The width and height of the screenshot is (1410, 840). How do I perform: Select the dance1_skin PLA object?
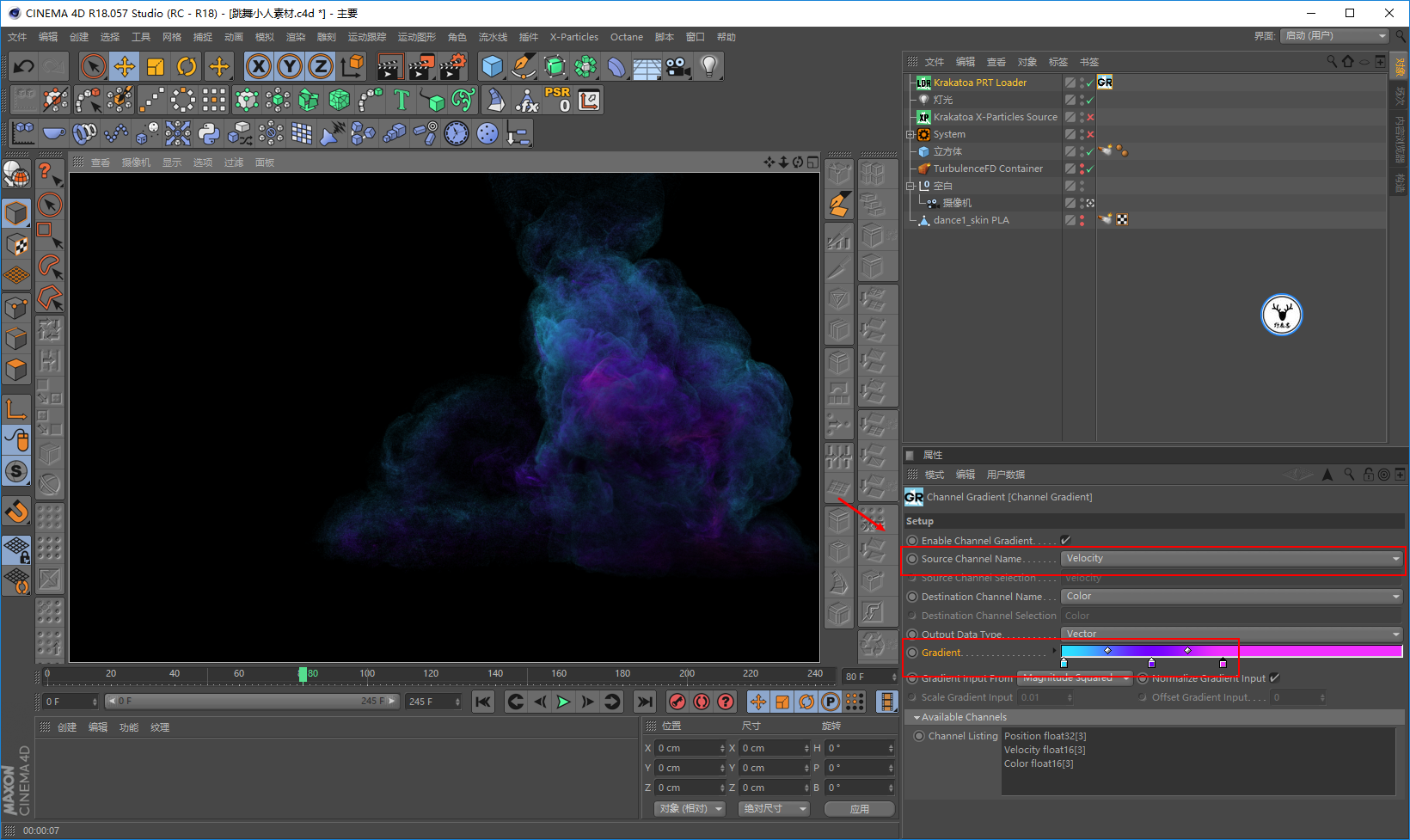972,220
